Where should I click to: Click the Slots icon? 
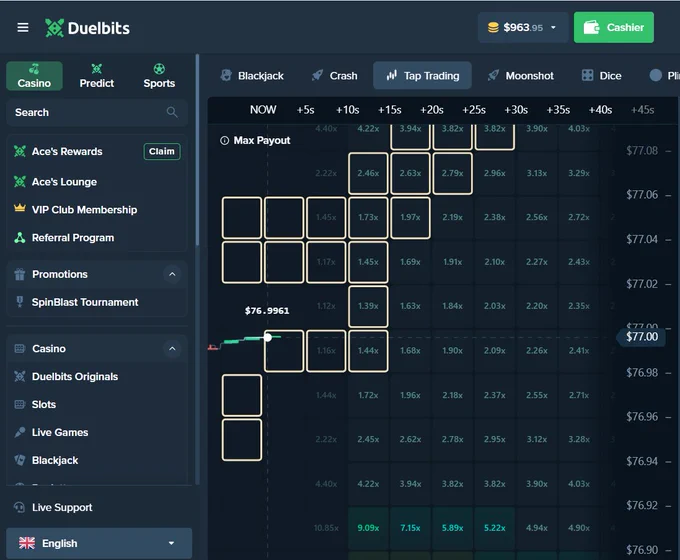click(x=20, y=405)
